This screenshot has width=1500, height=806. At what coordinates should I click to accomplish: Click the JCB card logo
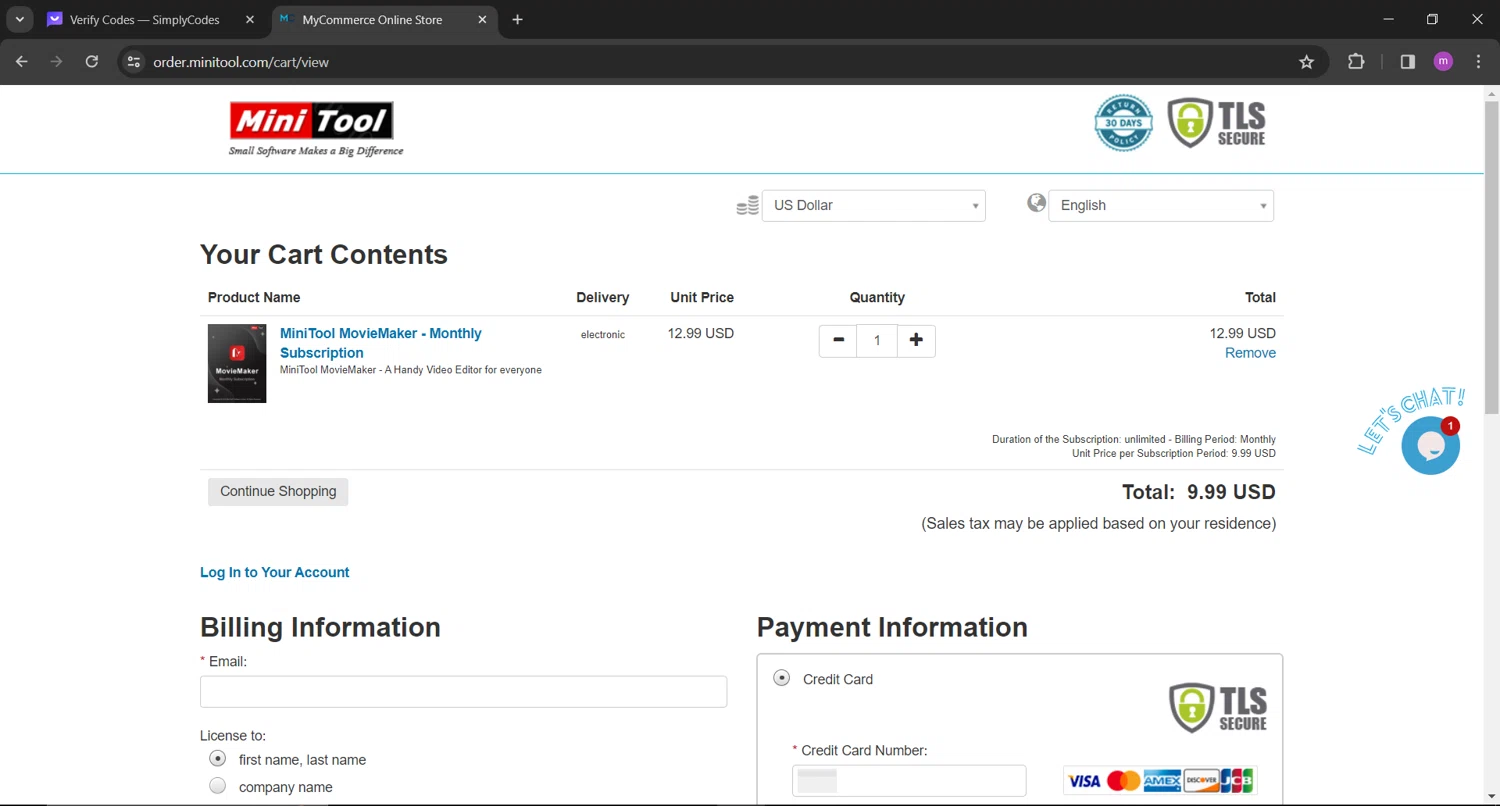pyautogui.click(x=1237, y=781)
